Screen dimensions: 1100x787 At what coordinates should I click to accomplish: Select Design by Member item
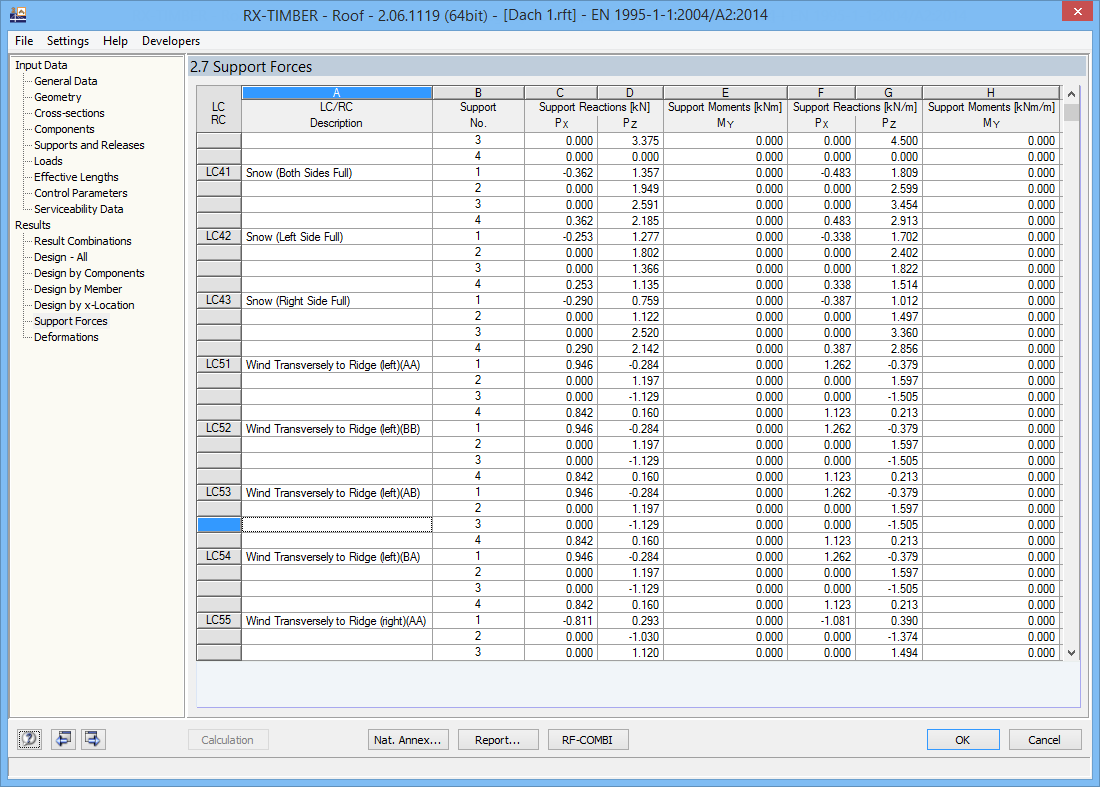(x=78, y=289)
